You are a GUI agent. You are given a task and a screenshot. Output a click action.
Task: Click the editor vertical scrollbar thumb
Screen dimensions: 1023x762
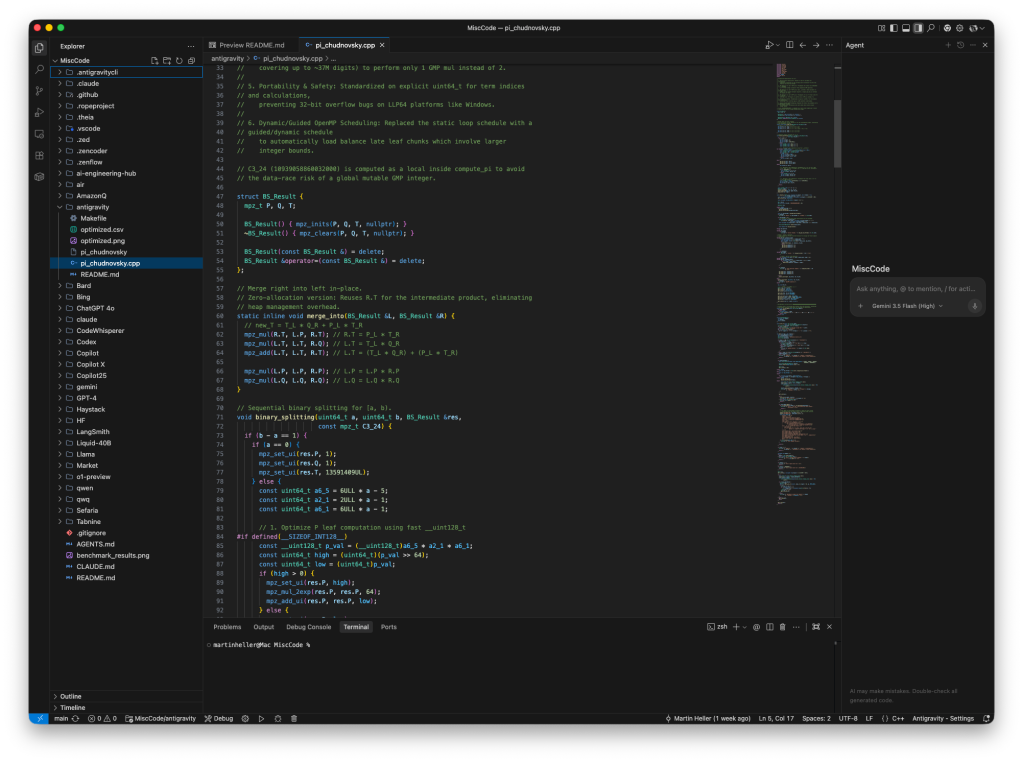[x=837, y=134]
